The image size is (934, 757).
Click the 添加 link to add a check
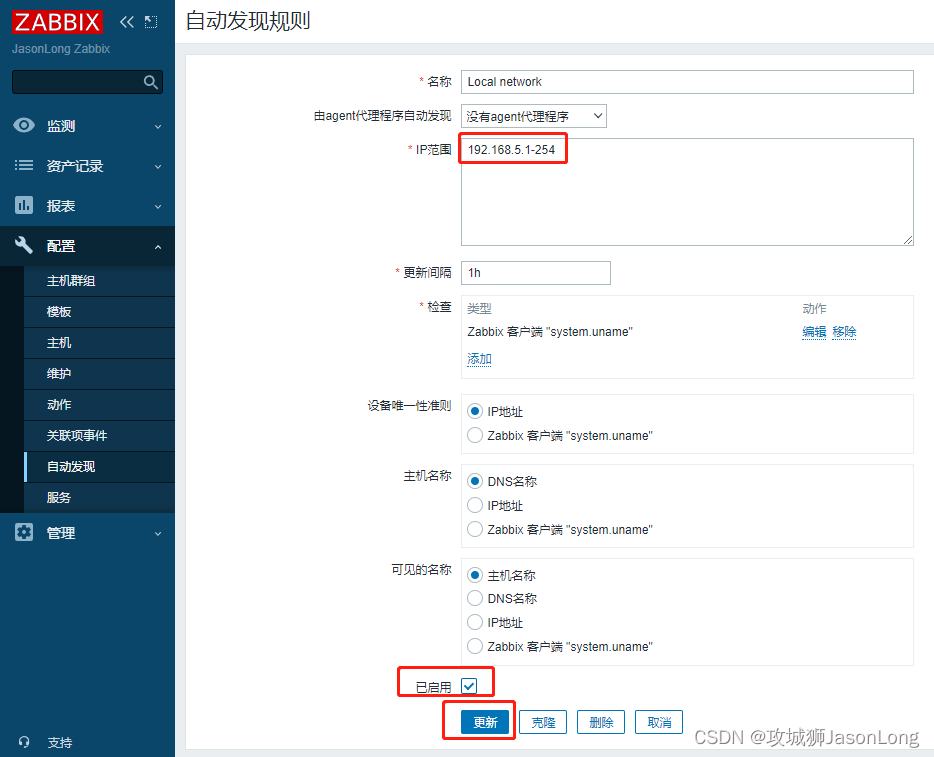[478, 357]
